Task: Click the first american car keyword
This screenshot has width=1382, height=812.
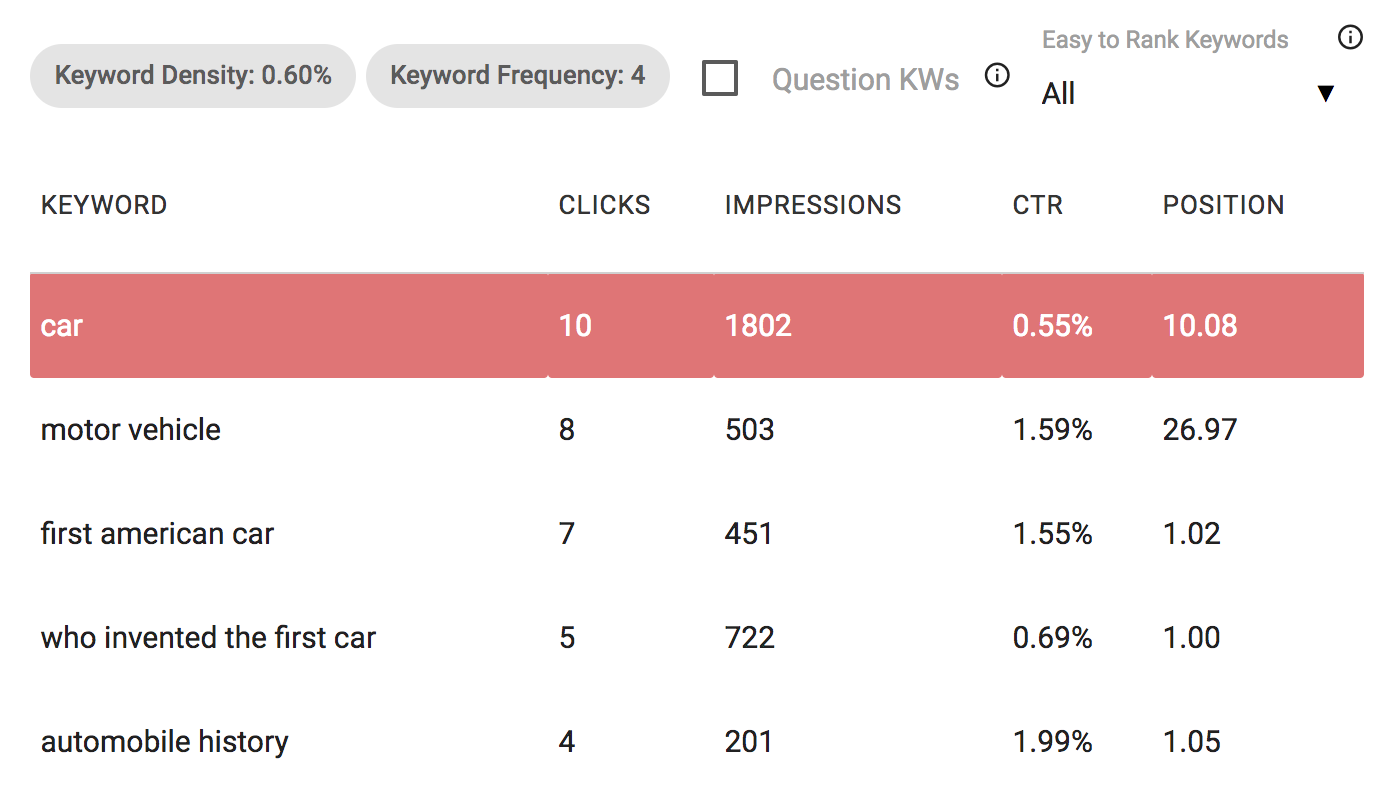Action: [x=156, y=533]
